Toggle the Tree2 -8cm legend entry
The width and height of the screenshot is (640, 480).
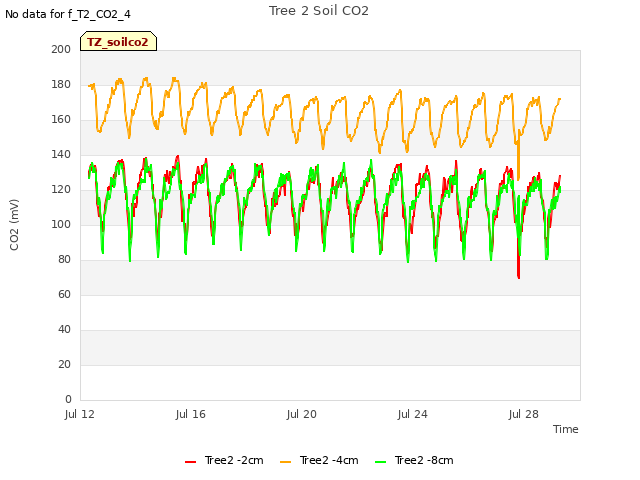[414, 460]
